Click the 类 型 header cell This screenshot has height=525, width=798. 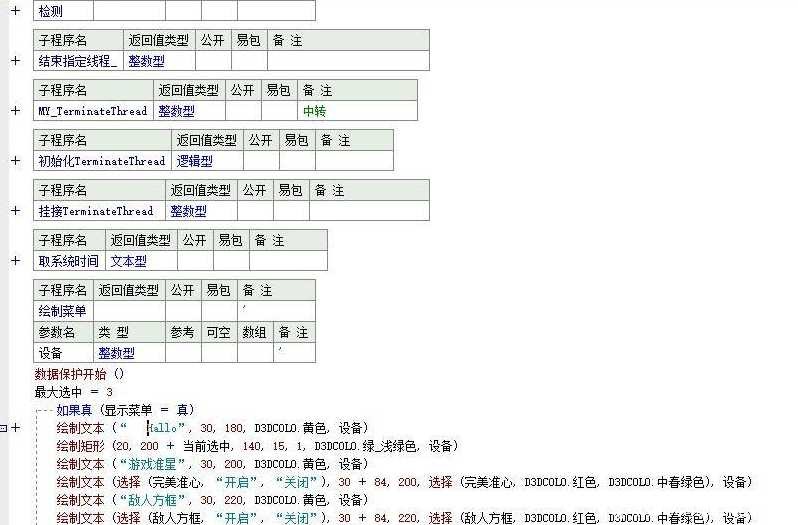129,332
